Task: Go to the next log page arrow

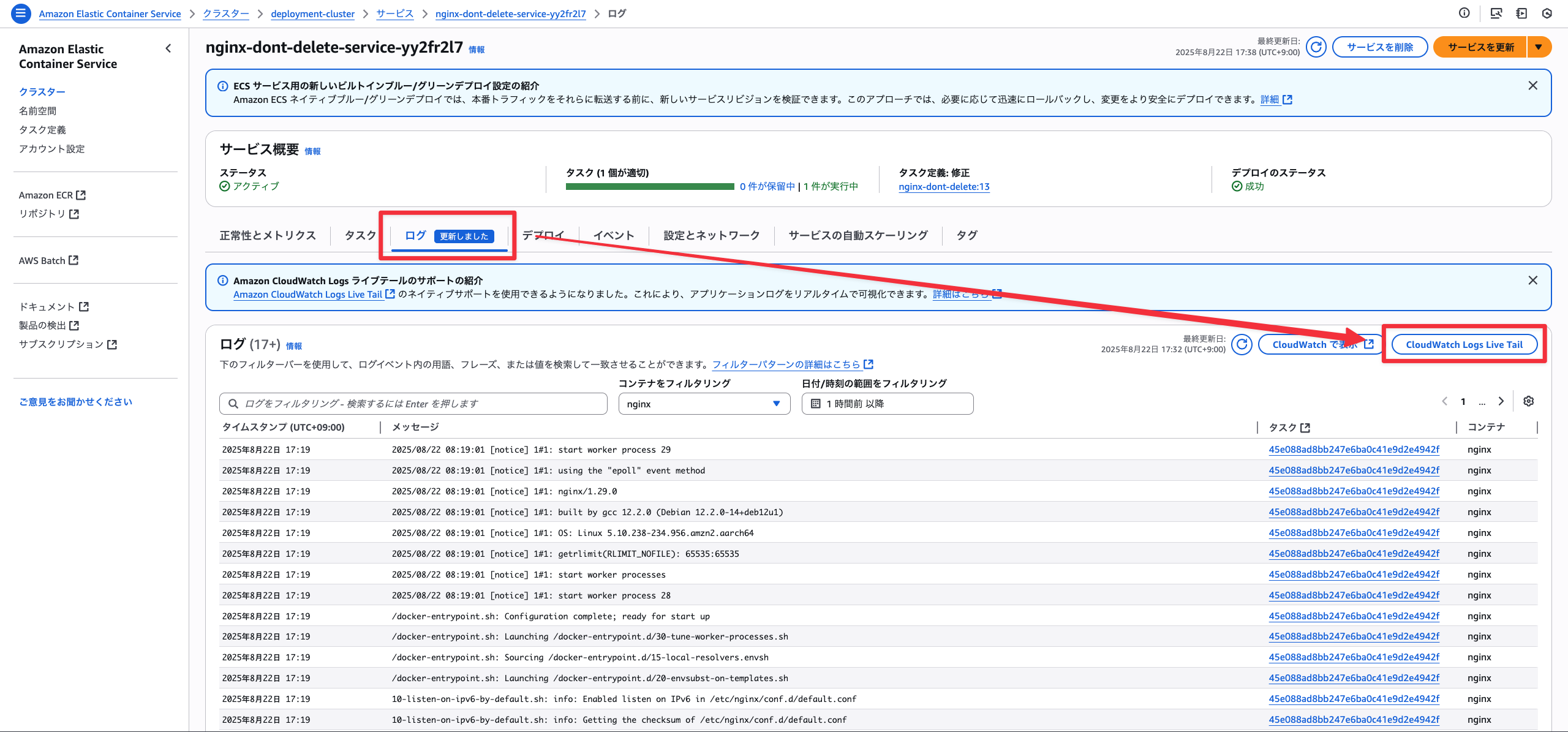Action: 1501,401
